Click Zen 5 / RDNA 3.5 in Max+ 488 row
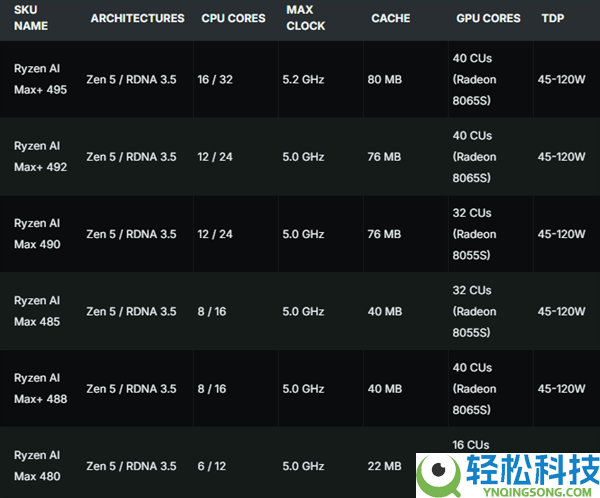The width and height of the screenshot is (600, 498). [x=131, y=389]
